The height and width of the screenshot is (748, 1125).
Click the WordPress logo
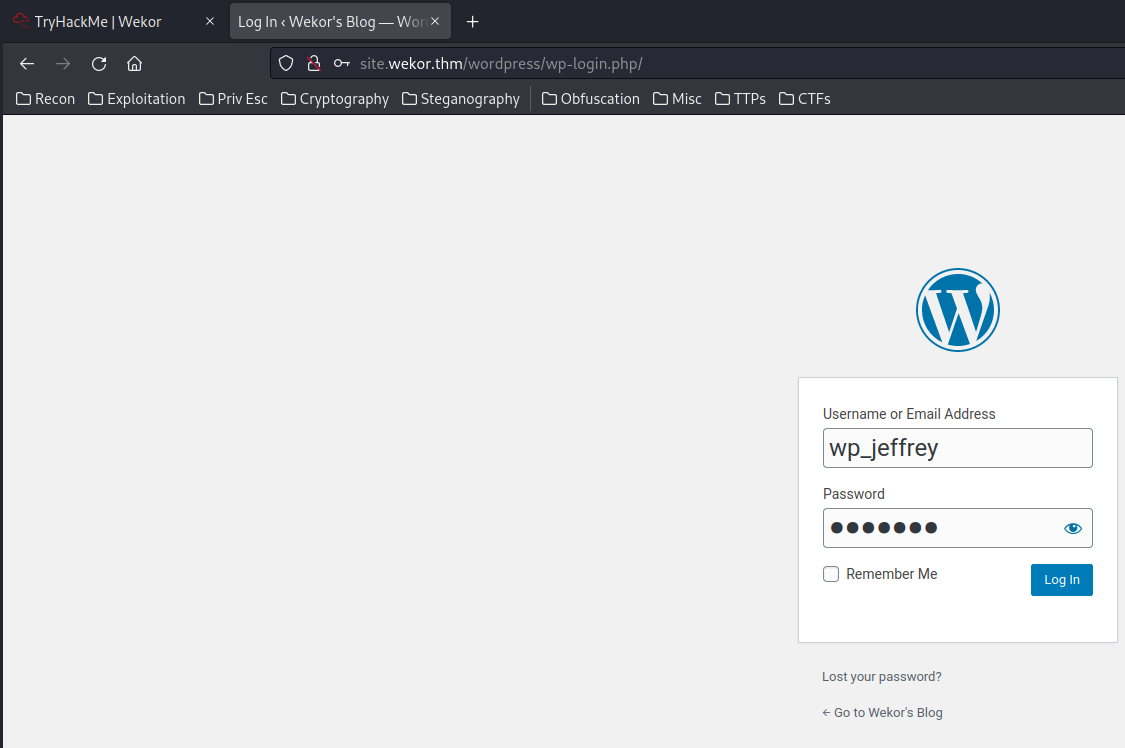click(x=957, y=310)
